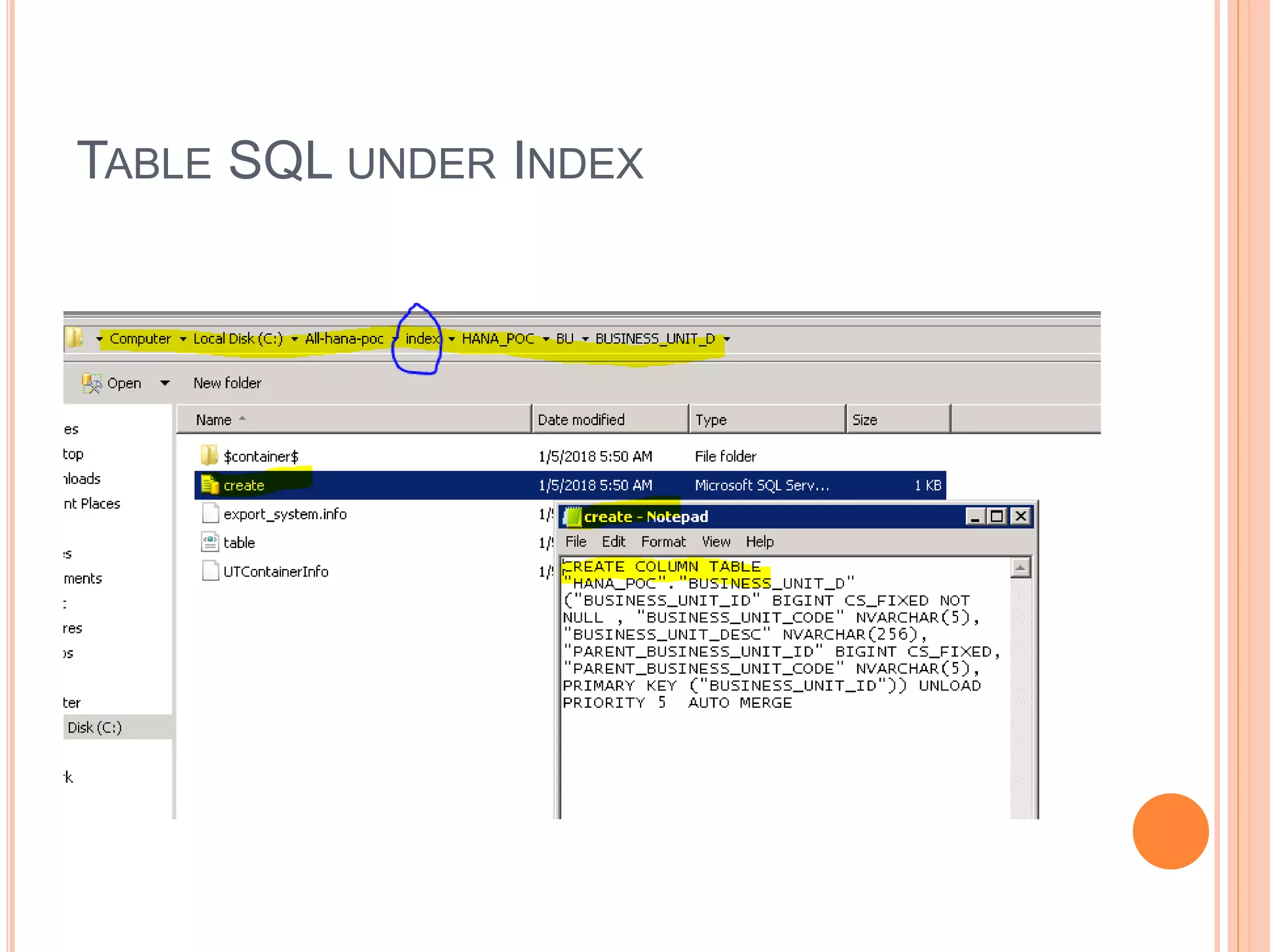Click inside Notepad text area at PRIORITY line
The height and width of the screenshot is (952, 1270).
(x=677, y=703)
